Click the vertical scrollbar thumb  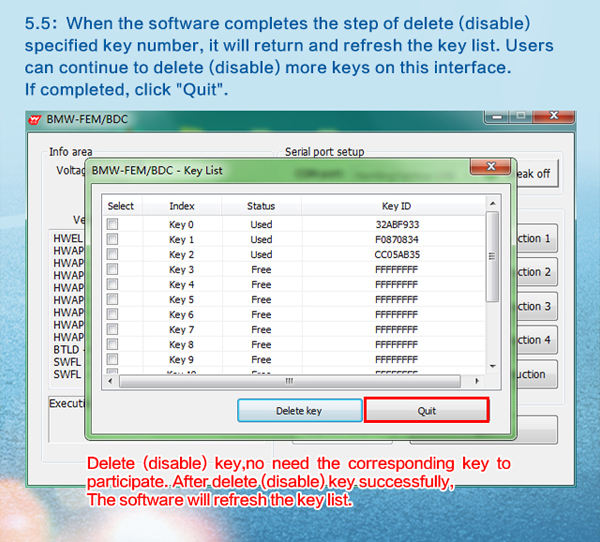pos(492,256)
